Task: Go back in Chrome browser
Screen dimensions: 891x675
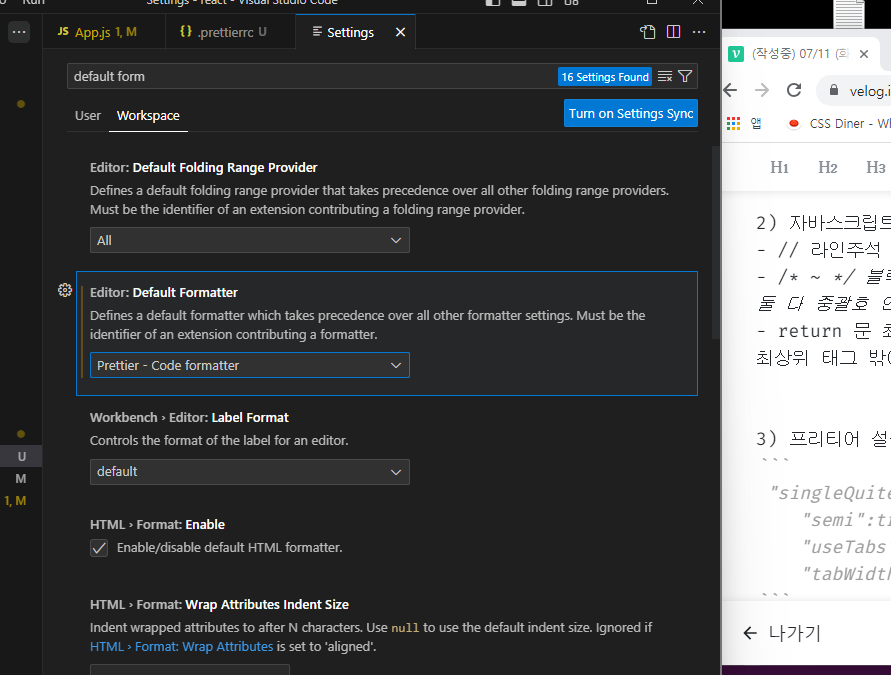Action: click(731, 90)
